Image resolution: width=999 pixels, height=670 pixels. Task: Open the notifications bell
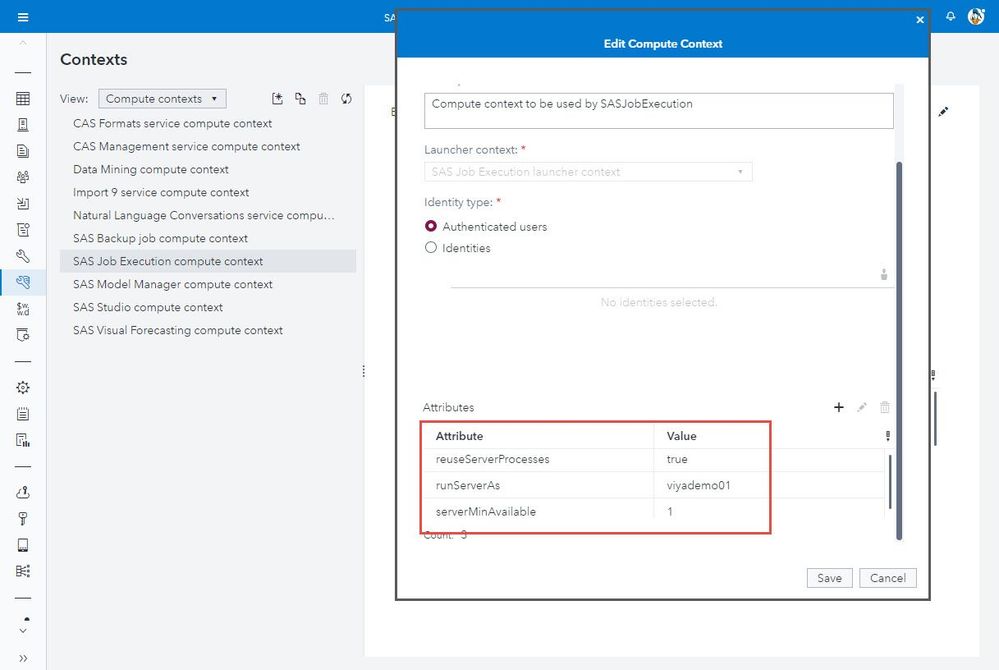point(950,17)
